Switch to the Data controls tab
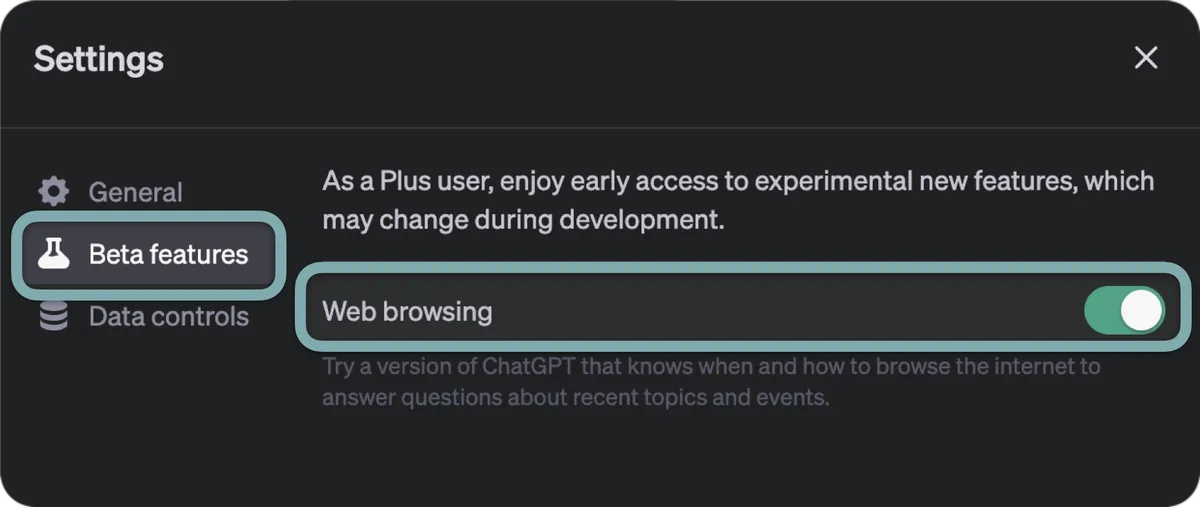The image size is (1200, 507). 168,317
